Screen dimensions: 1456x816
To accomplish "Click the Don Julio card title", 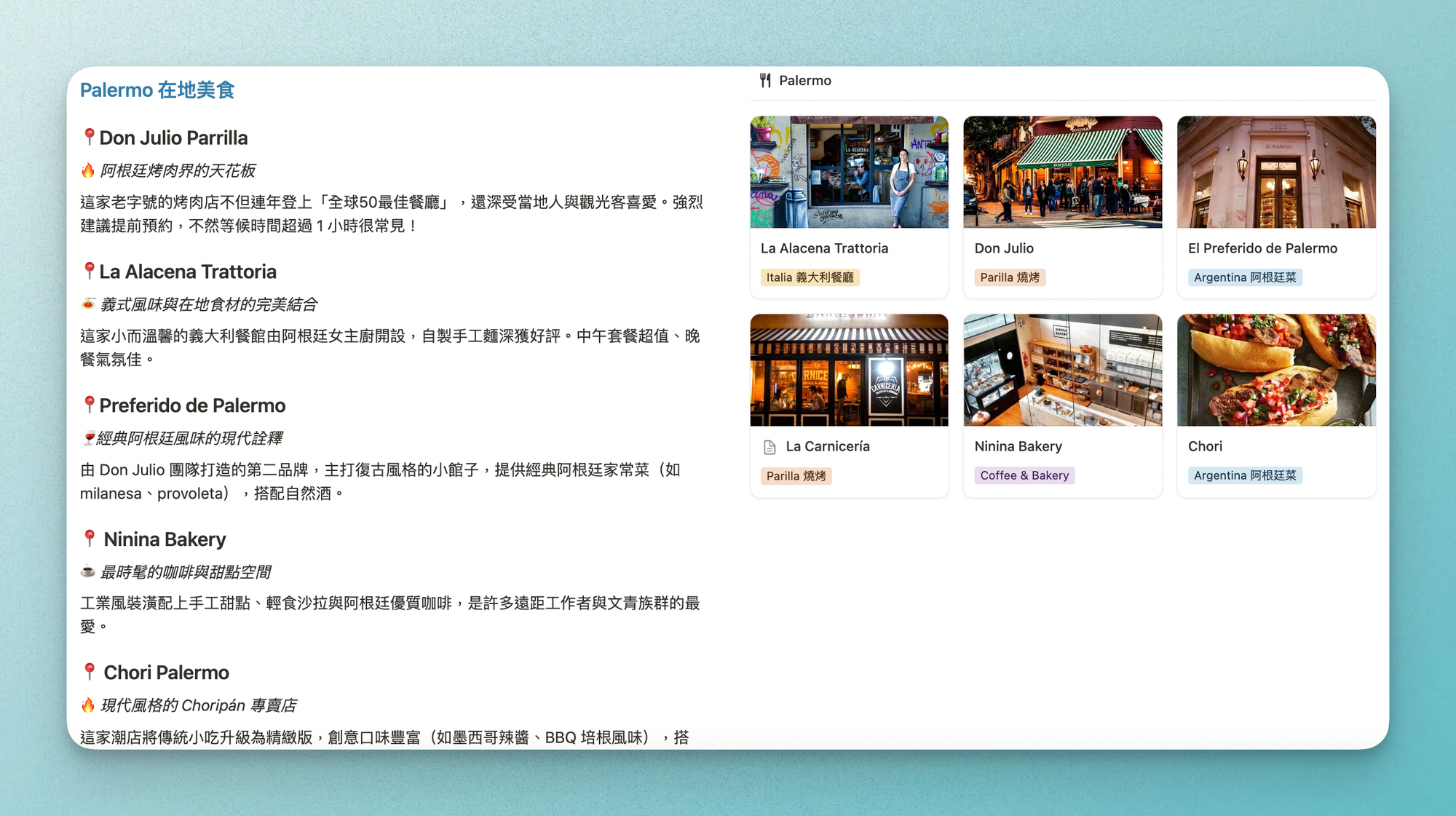I will click(1004, 248).
